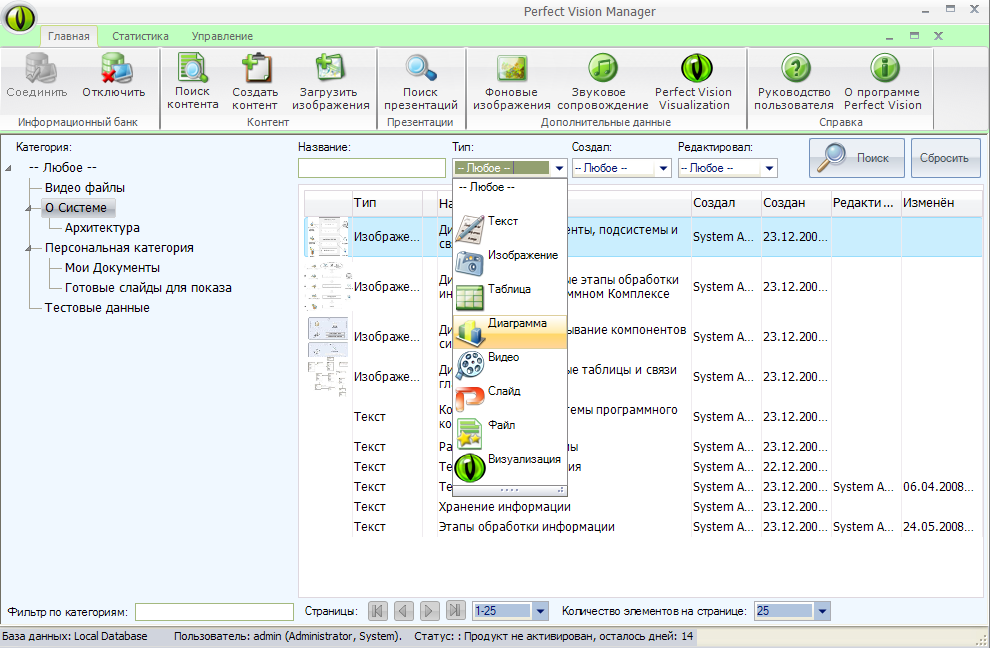Viewport: 990px width, 648px height.
Task: Collapse the О Системе tree node
Action: 28,208
